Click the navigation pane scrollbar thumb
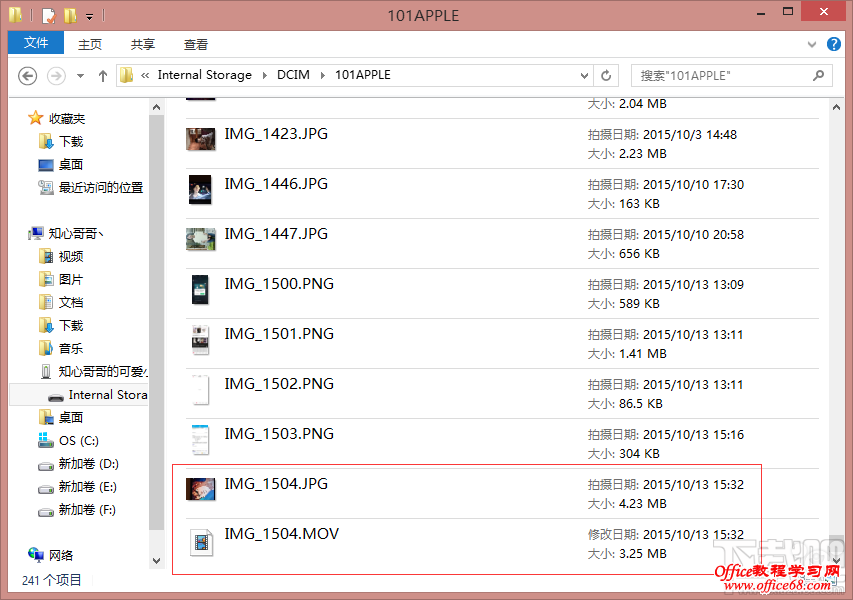Image resolution: width=853 pixels, height=600 pixels. point(156,322)
